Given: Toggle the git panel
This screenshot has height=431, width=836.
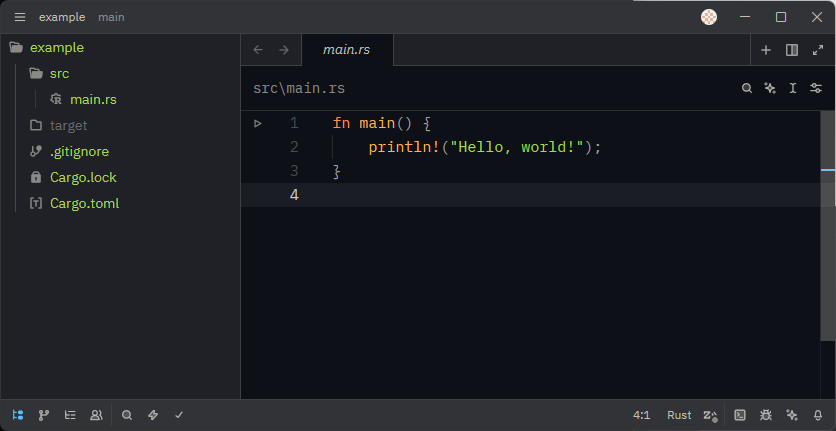Looking at the screenshot, I should tap(44, 415).
